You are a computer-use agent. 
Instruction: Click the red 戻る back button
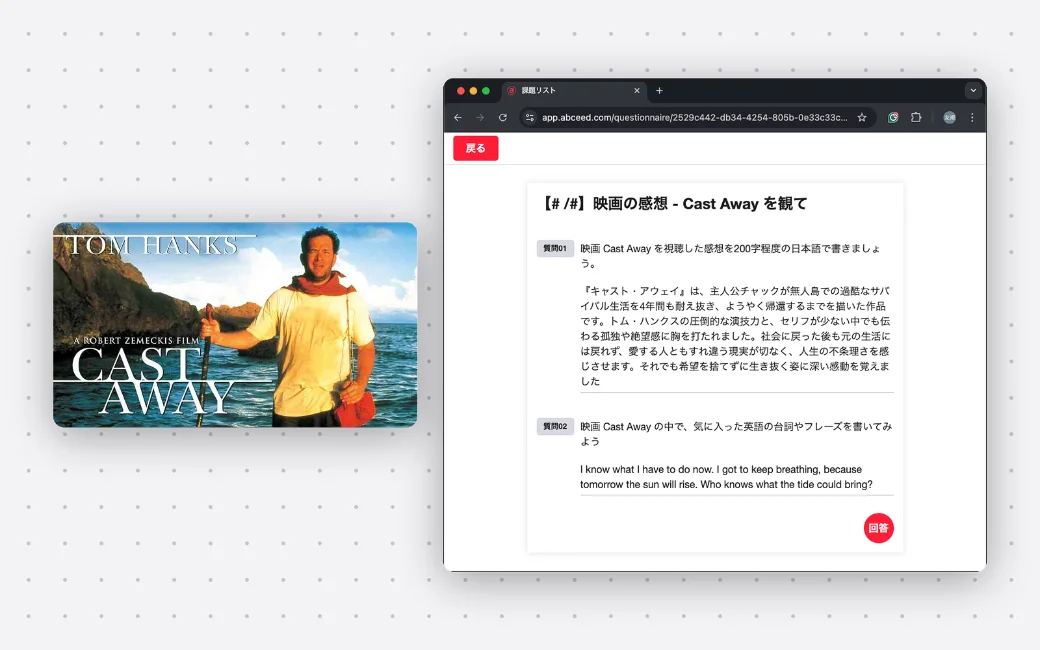coord(476,148)
